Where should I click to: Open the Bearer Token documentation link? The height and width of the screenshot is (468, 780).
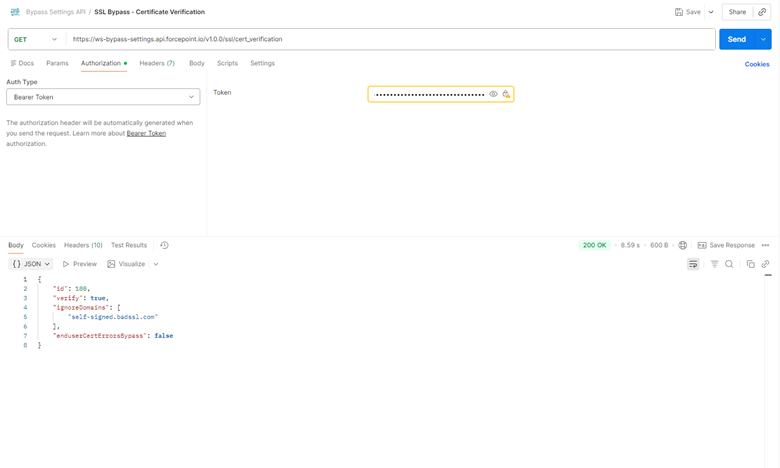click(146, 133)
